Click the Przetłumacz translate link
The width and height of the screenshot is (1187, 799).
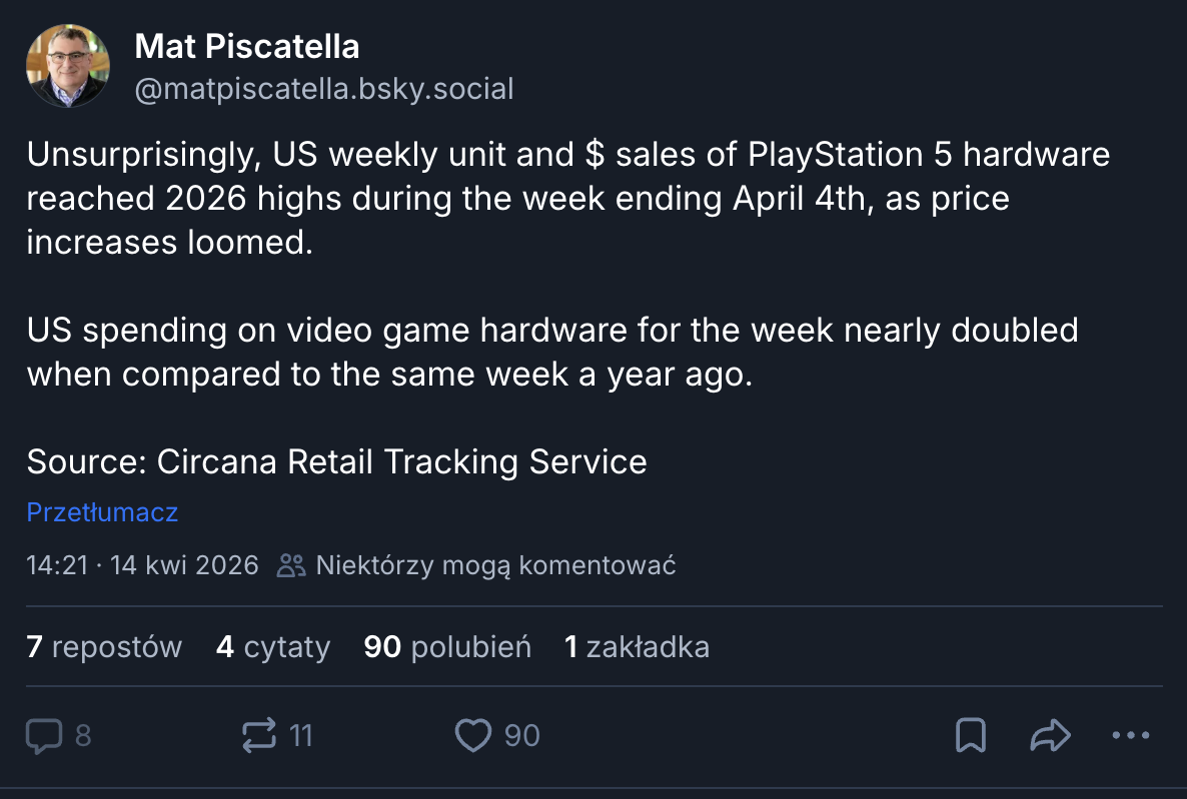[102, 513]
